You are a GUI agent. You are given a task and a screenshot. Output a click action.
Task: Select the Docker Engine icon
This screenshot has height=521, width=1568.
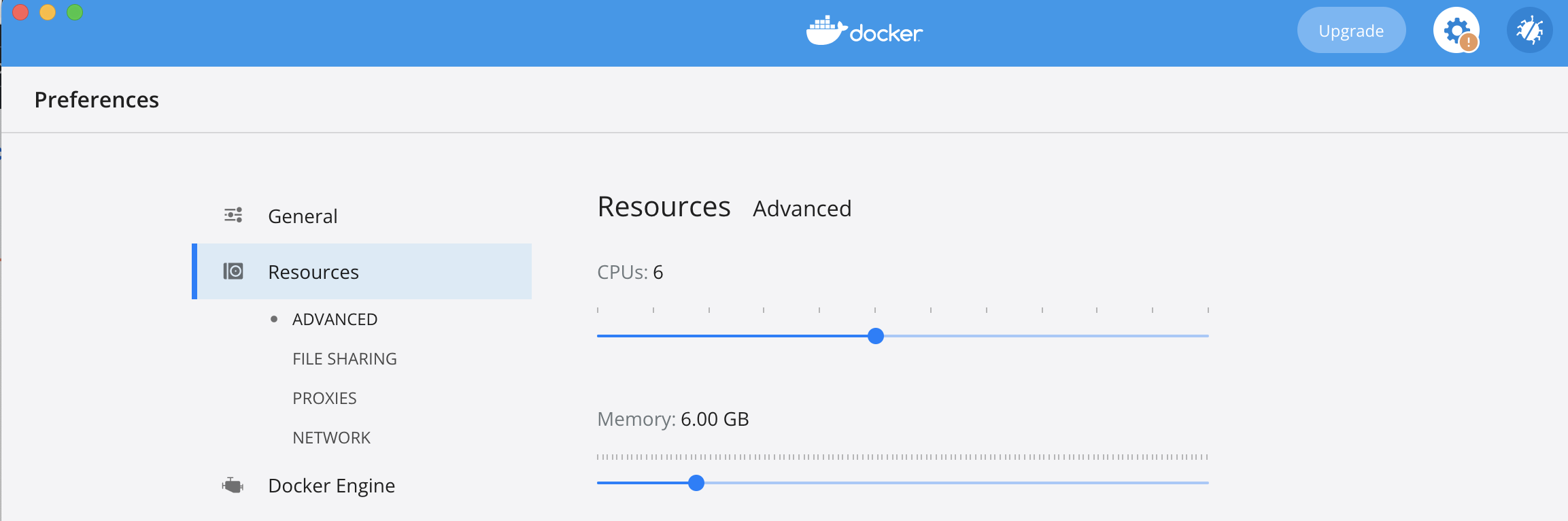click(x=233, y=485)
